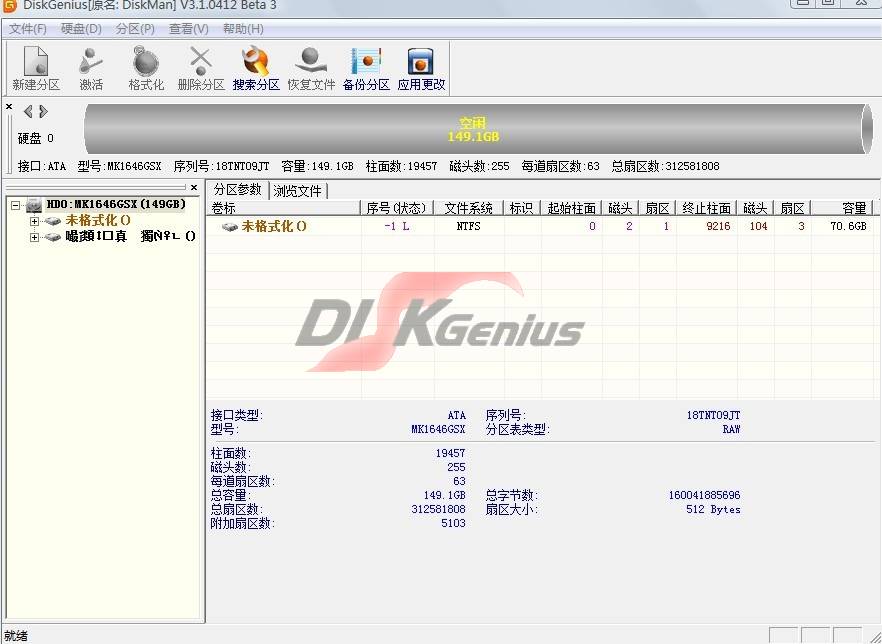
Task: Click 型号:MK1646GSX in the disk info line
Action: coord(119,166)
